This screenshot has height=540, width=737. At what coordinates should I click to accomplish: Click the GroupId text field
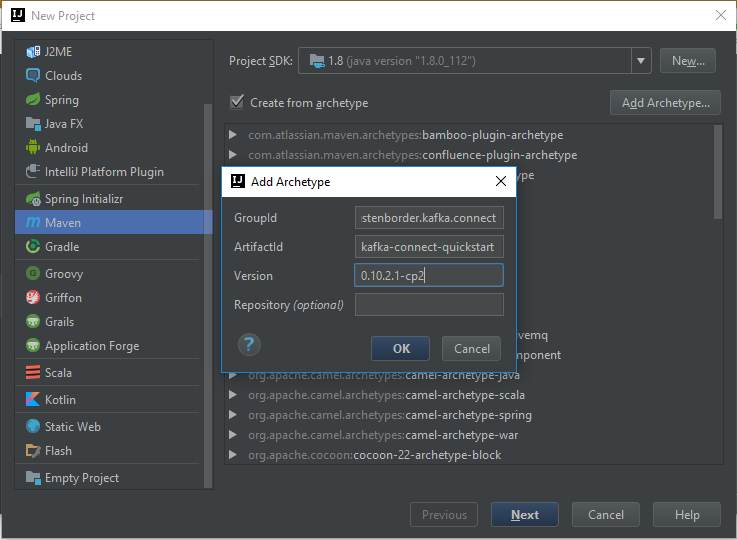[429, 218]
